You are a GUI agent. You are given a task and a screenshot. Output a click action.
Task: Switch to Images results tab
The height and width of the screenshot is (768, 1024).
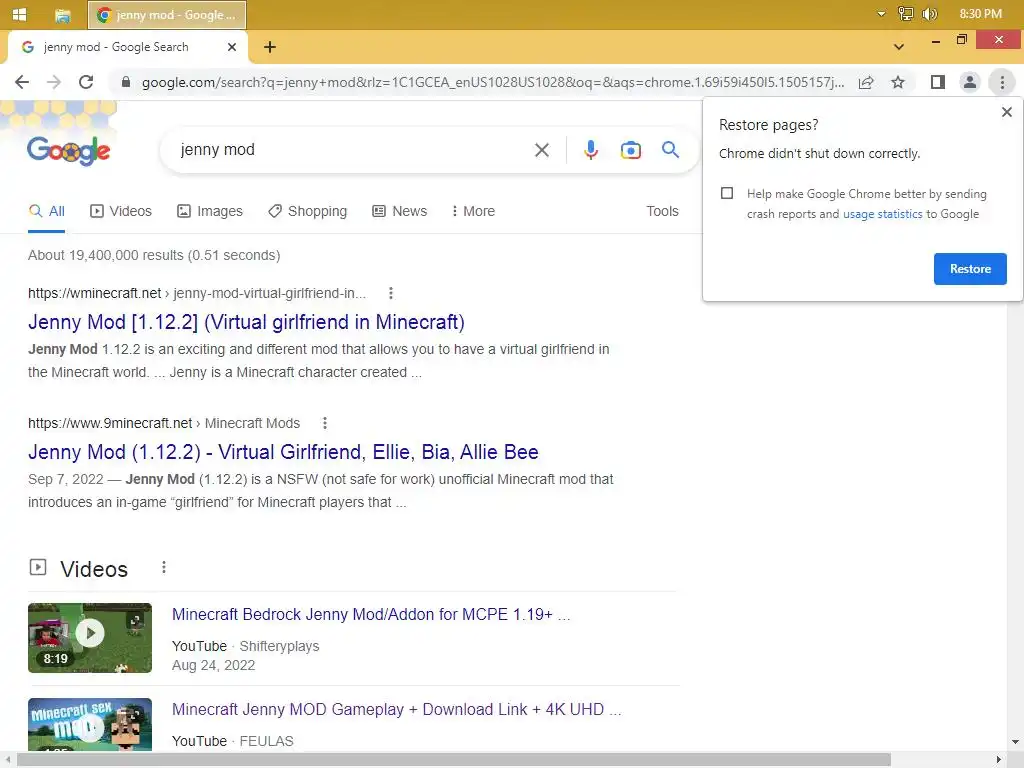pyautogui.click(x=210, y=211)
